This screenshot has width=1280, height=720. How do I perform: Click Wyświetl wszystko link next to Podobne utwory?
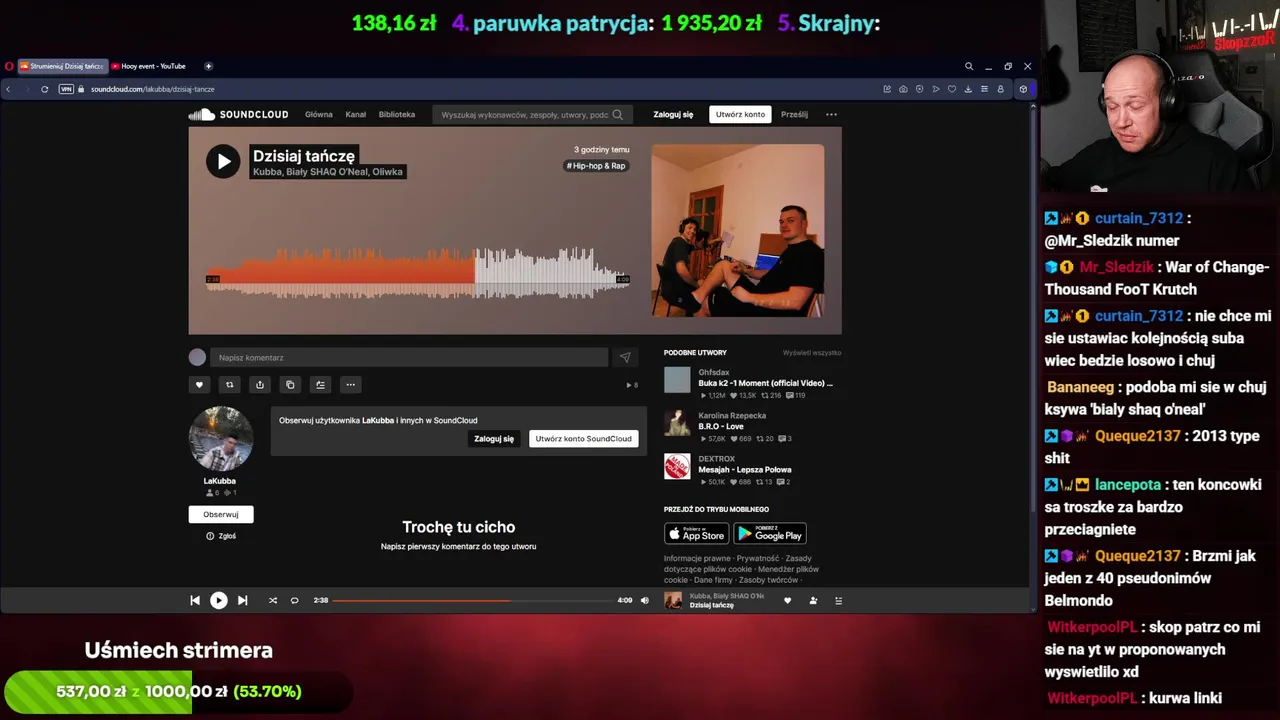(x=812, y=352)
